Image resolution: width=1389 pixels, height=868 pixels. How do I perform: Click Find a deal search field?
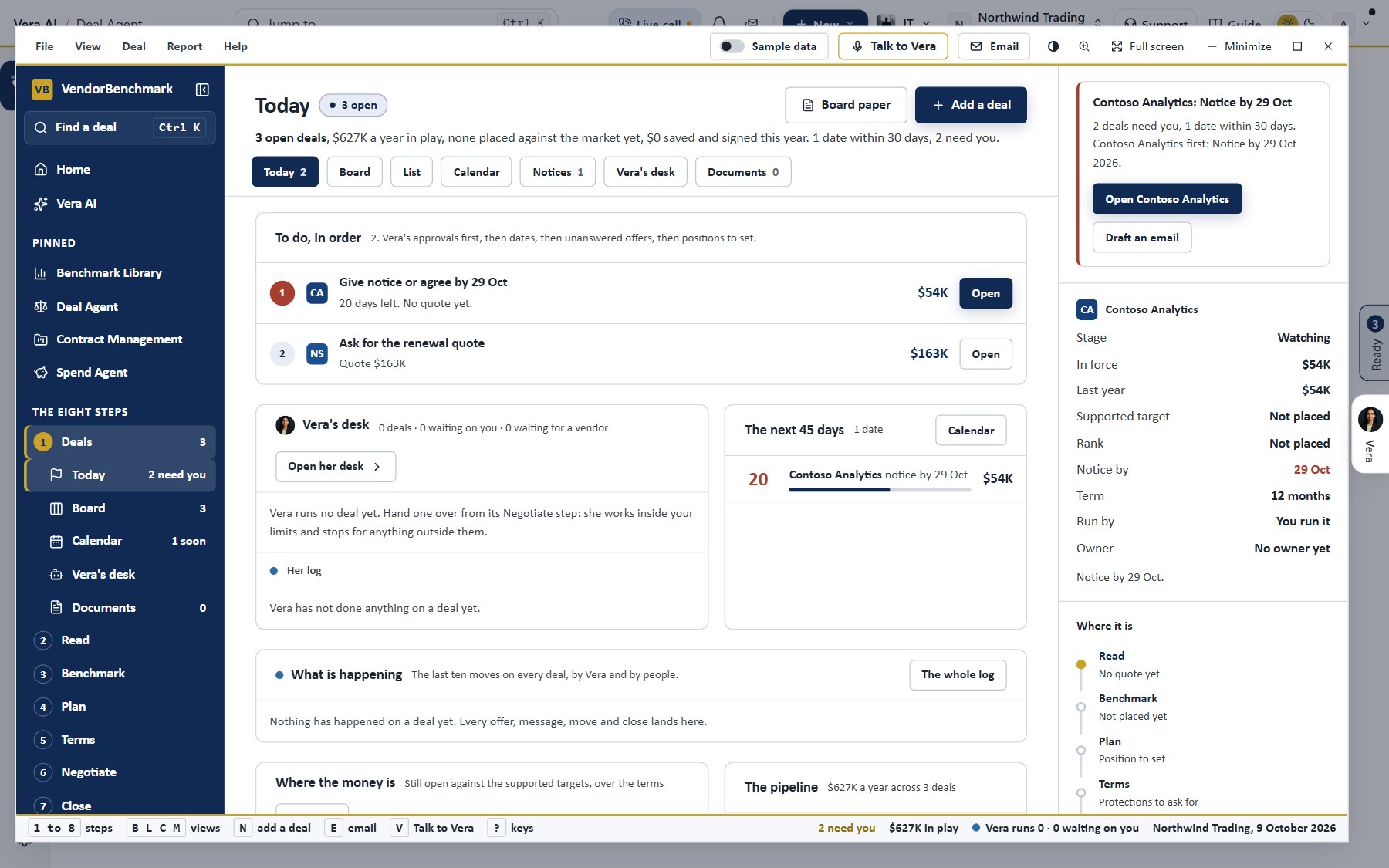(x=120, y=127)
